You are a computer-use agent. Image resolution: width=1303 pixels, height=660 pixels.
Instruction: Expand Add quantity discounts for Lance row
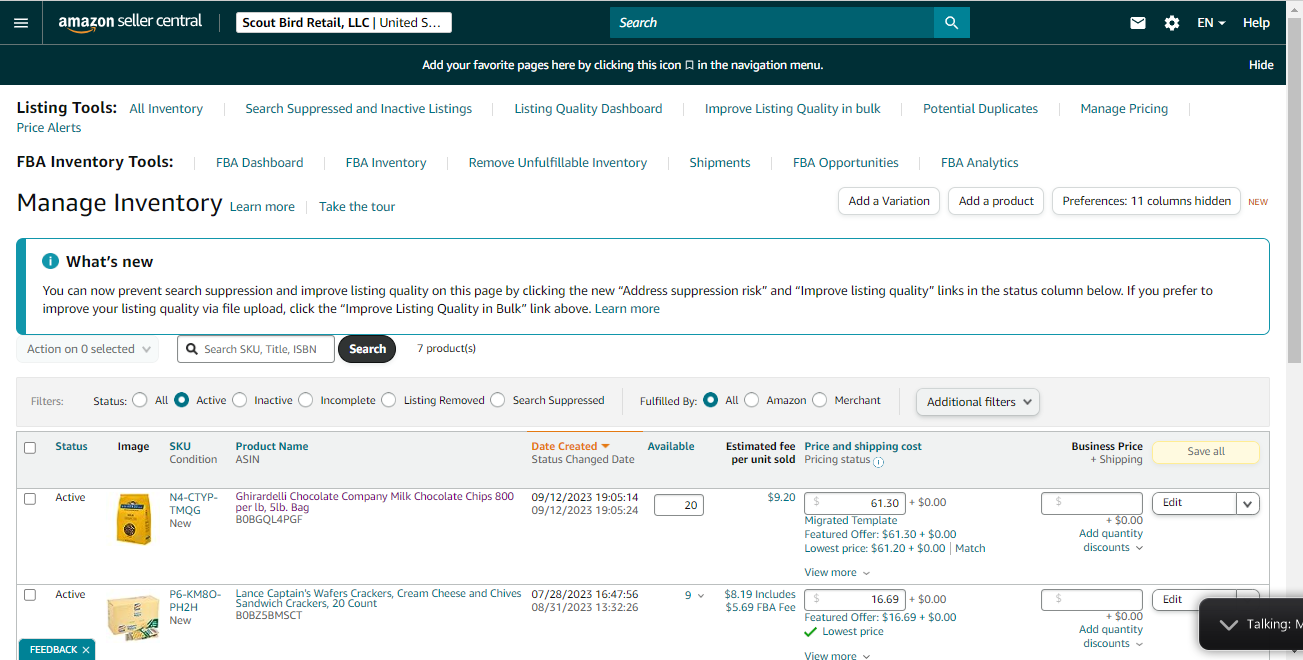tap(1110, 637)
